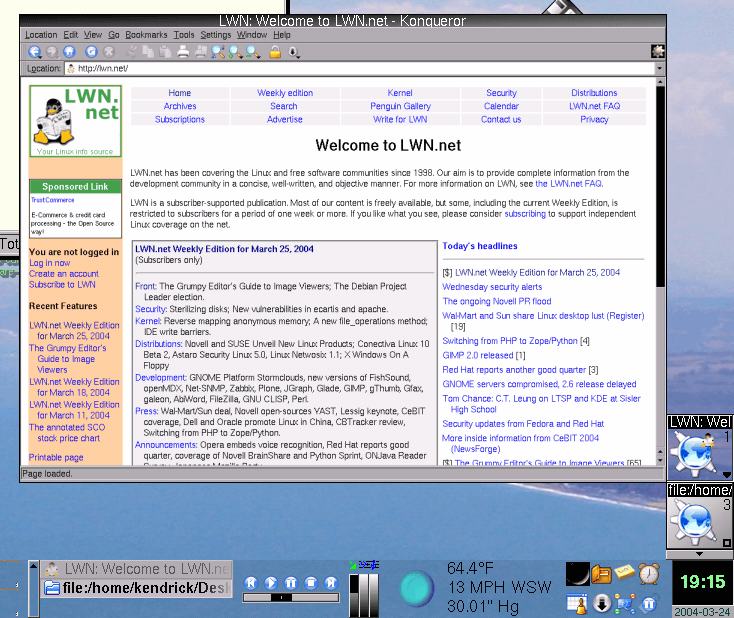
Task: Click the network connections tray icon
Action: point(625,604)
